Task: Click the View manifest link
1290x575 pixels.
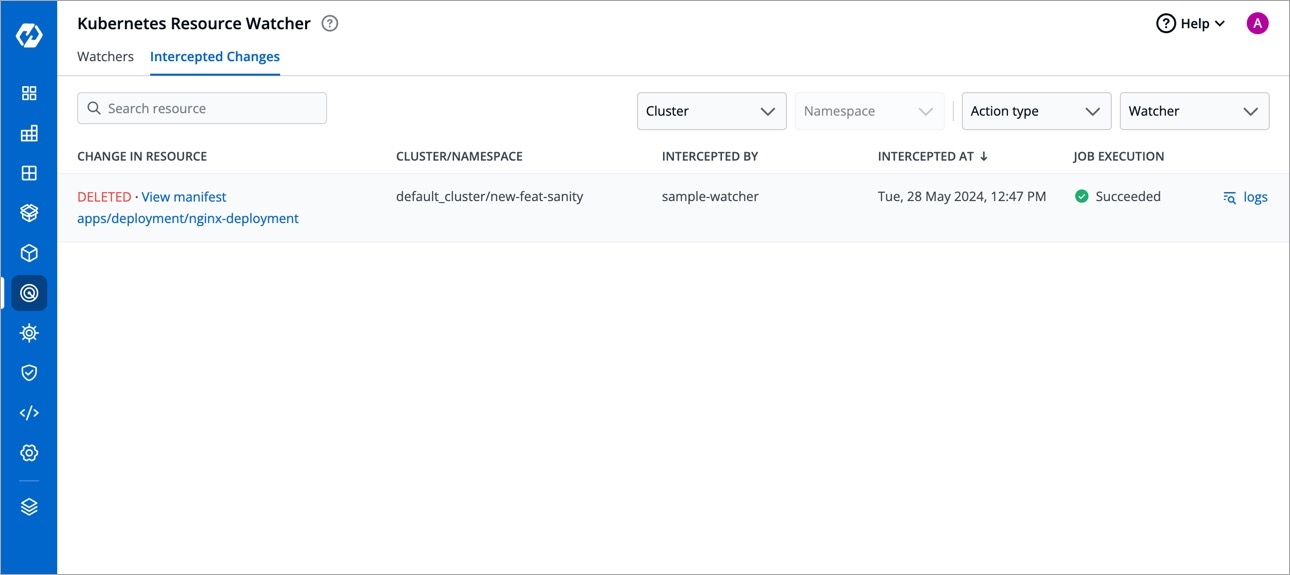Action: click(x=184, y=197)
